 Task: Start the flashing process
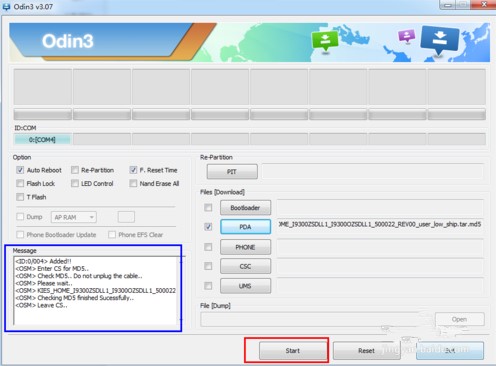pyautogui.click(x=293, y=351)
